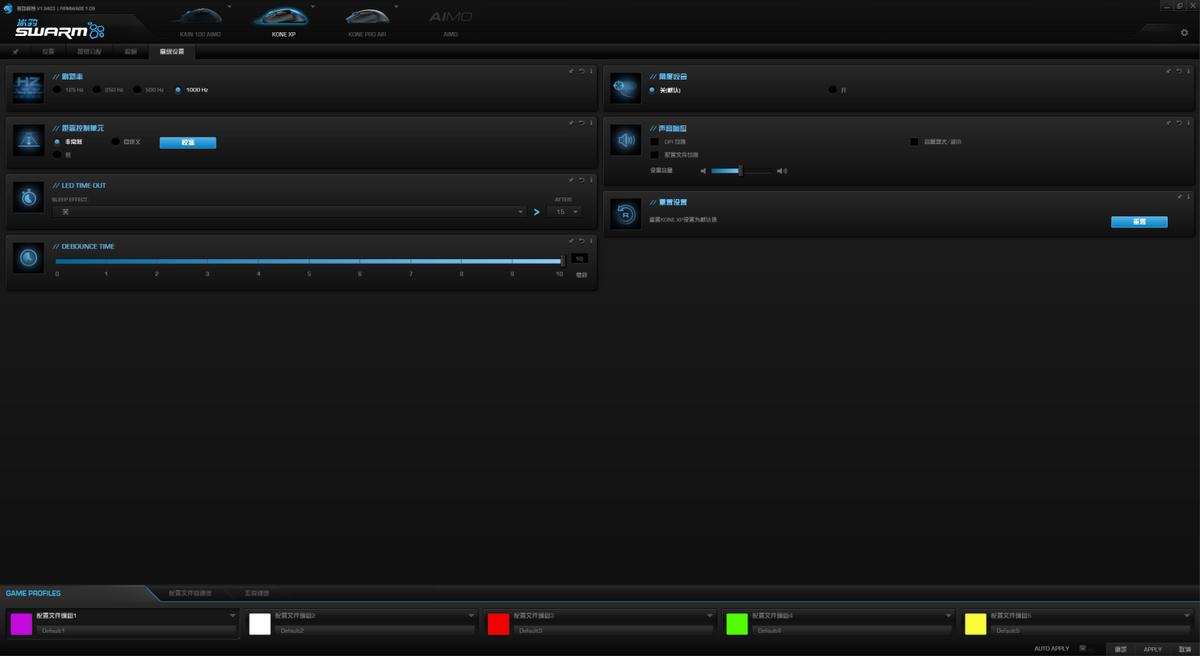Enable the DPI switch sound checkbox

pyautogui.click(x=655, y=142)
